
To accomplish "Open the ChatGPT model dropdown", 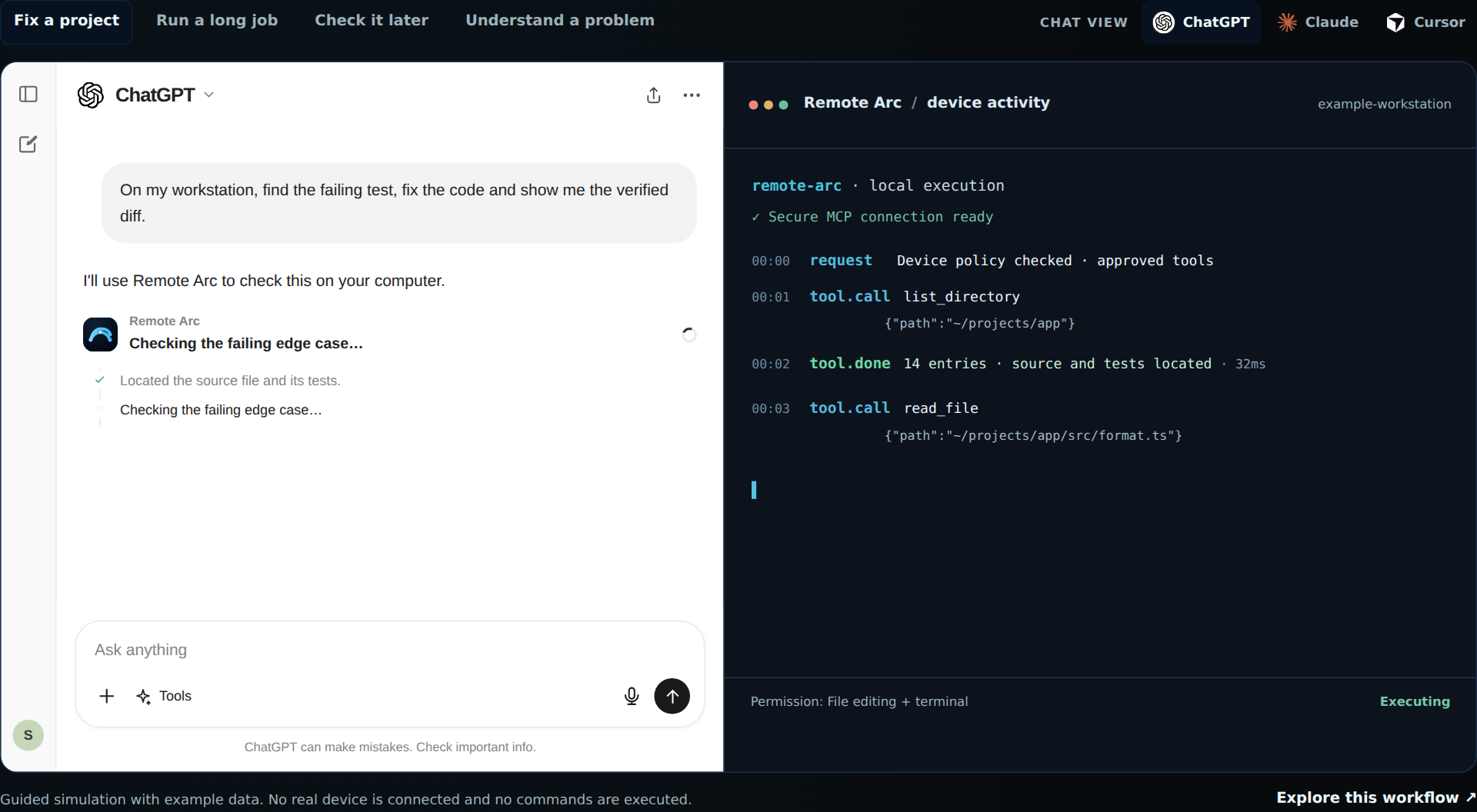I will pyautogui.click(x=165, y=95).
